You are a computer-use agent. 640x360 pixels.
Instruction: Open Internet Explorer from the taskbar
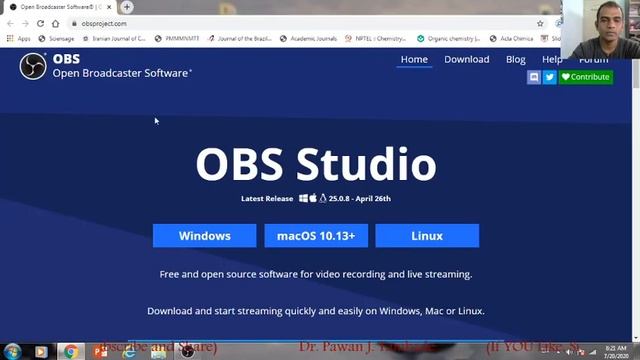[129, 351]
